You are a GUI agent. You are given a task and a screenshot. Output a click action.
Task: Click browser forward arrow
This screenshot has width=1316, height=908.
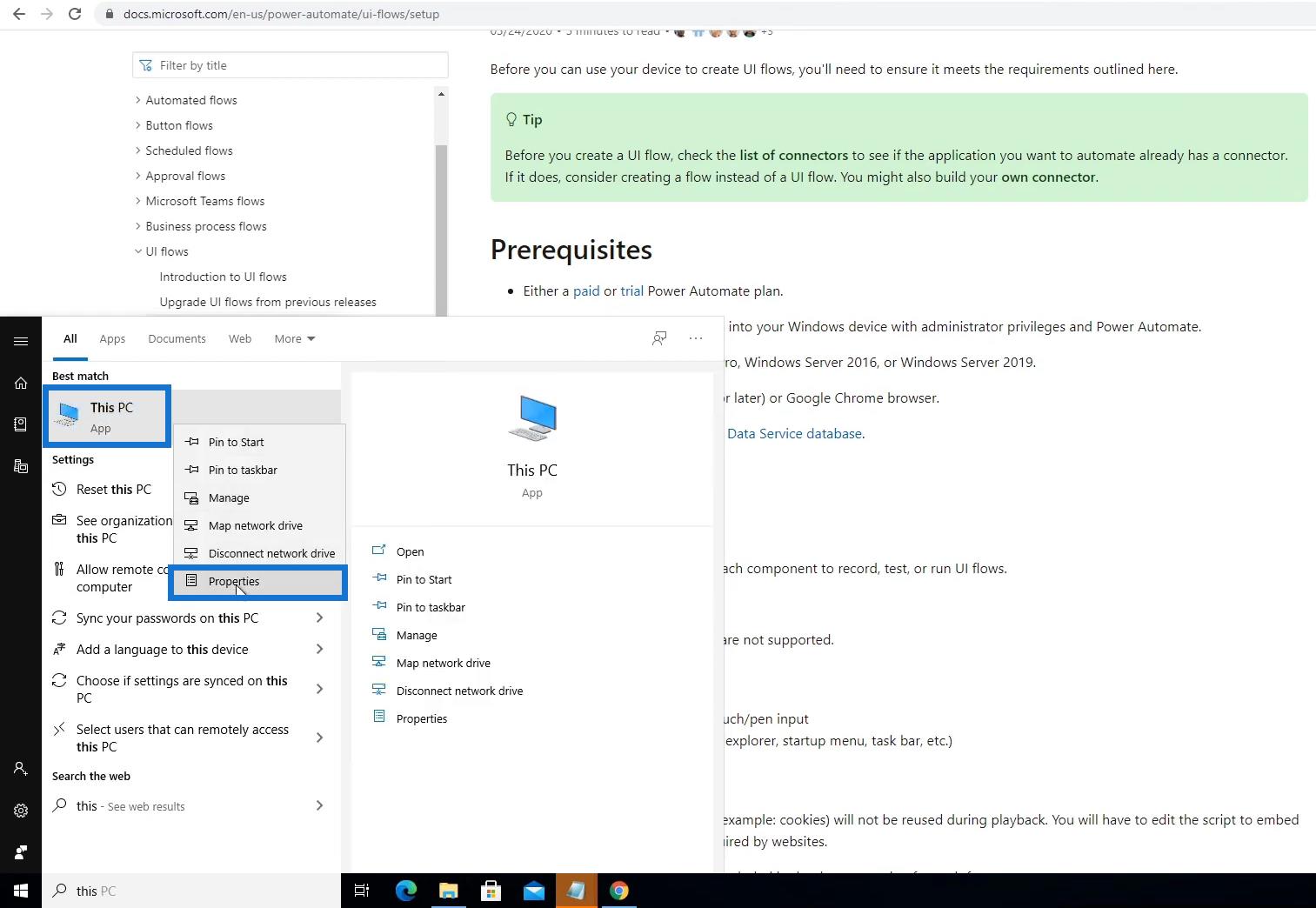47,14
